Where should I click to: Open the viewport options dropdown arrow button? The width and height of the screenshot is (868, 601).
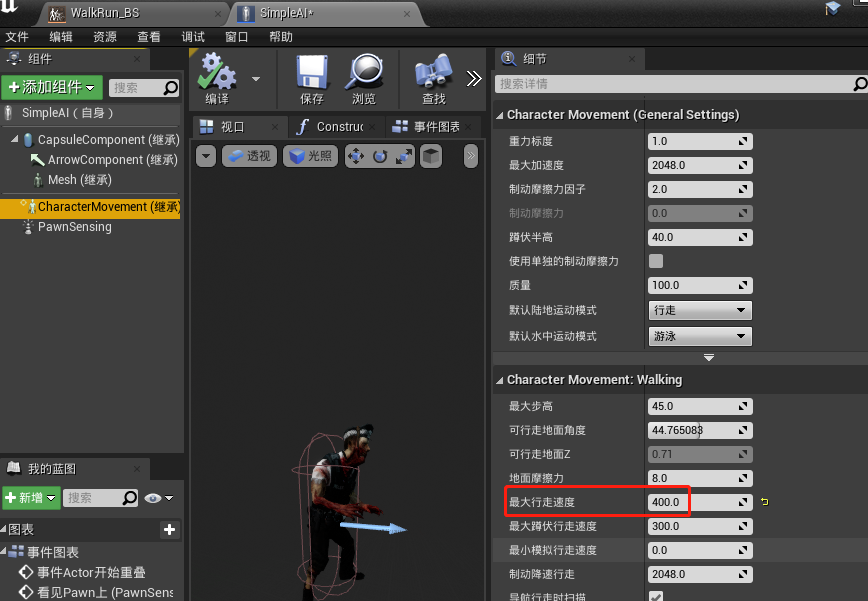pyautogui.click(x=206, y=156)
